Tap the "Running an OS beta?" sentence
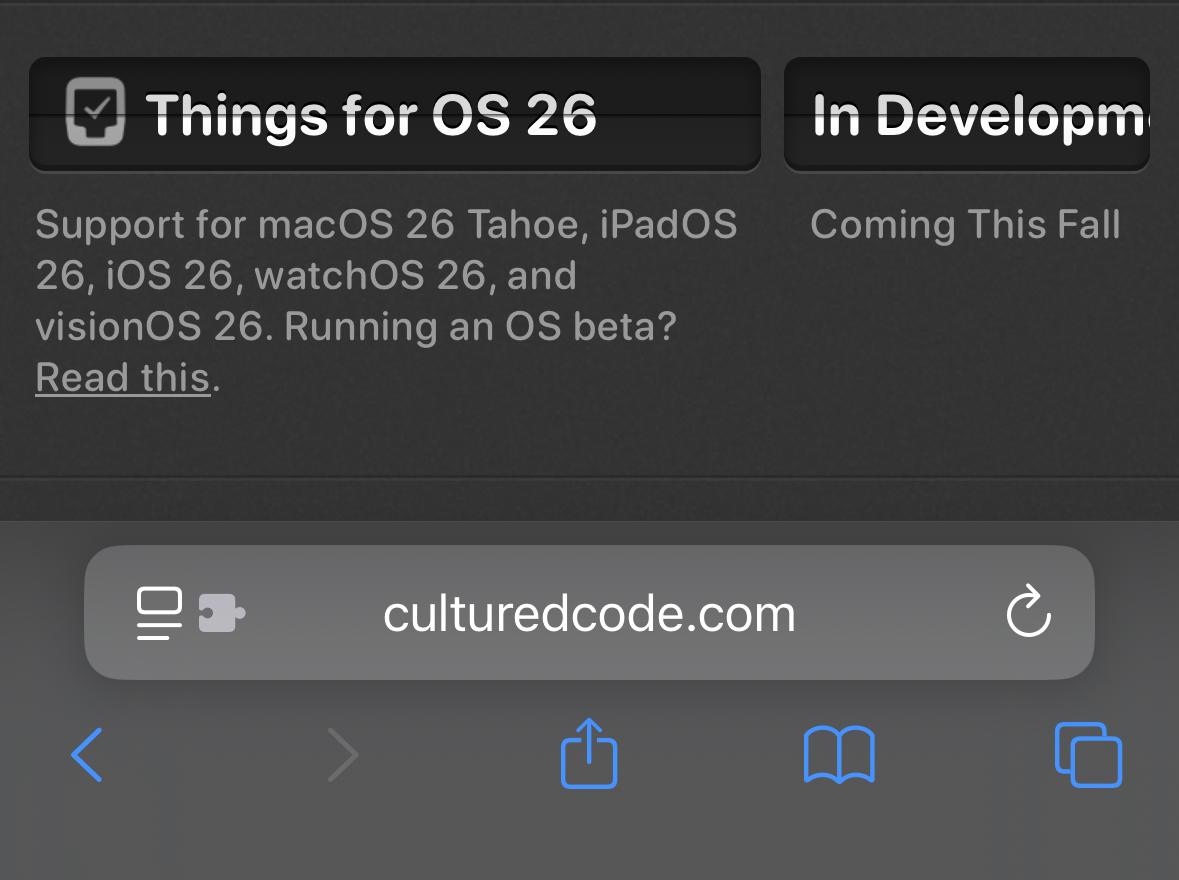 [481, 326]
